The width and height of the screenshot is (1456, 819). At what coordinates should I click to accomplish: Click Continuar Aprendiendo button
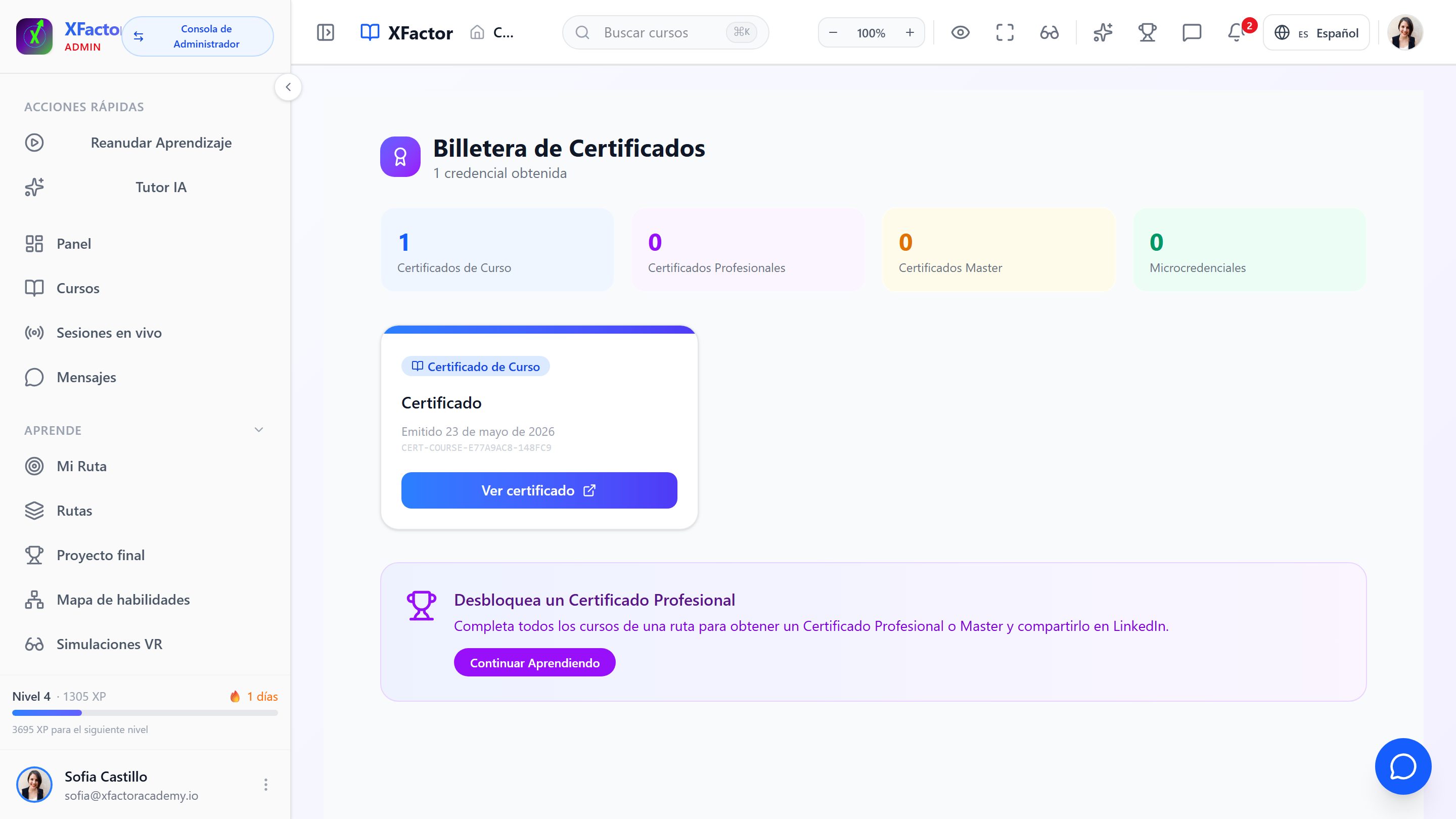click(x=535, y=662)
